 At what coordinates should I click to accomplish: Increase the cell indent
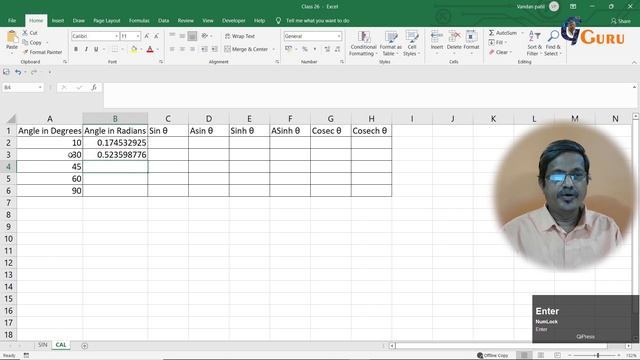pos(215,49)
